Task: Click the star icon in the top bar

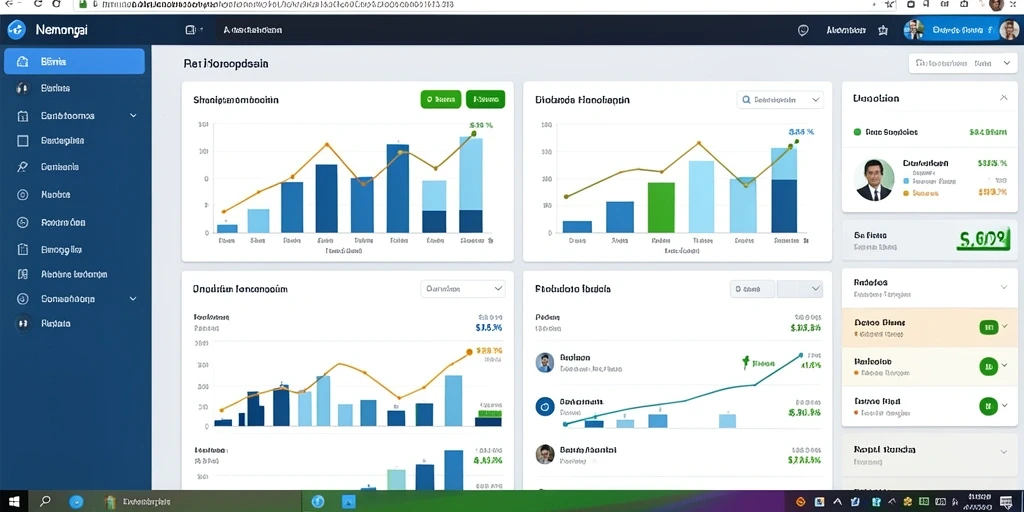Action: (x=884, y=30)
